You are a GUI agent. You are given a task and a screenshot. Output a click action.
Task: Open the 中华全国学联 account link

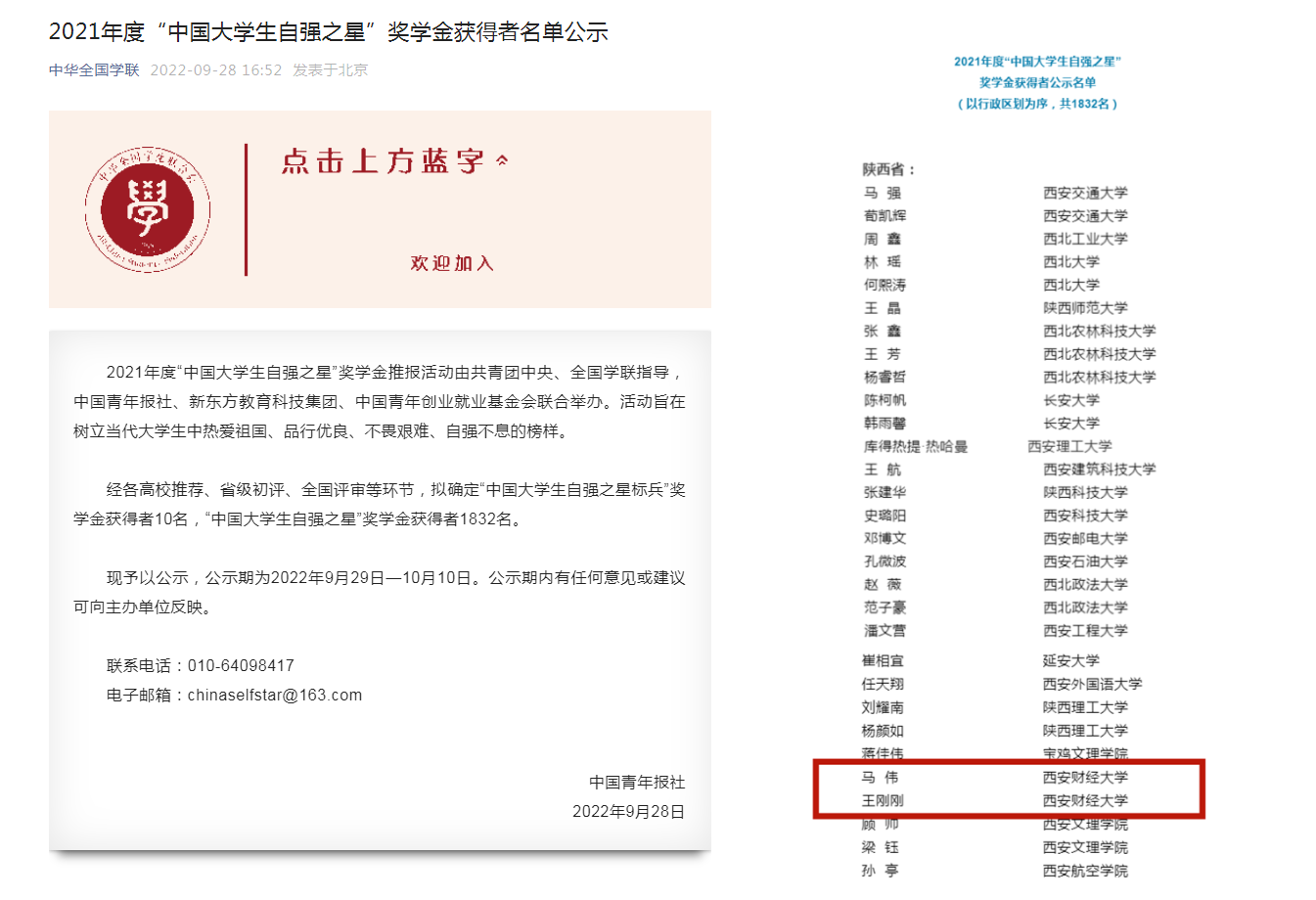pos(94,70)
